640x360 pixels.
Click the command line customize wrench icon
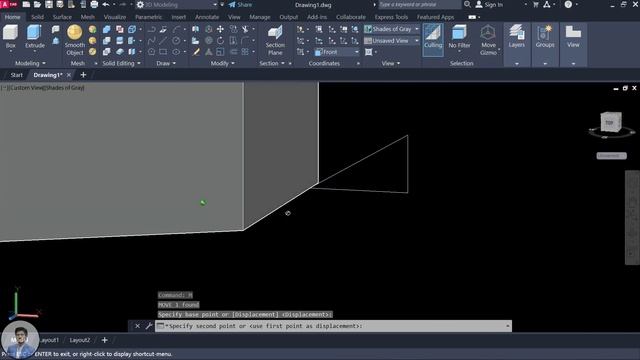149,326
